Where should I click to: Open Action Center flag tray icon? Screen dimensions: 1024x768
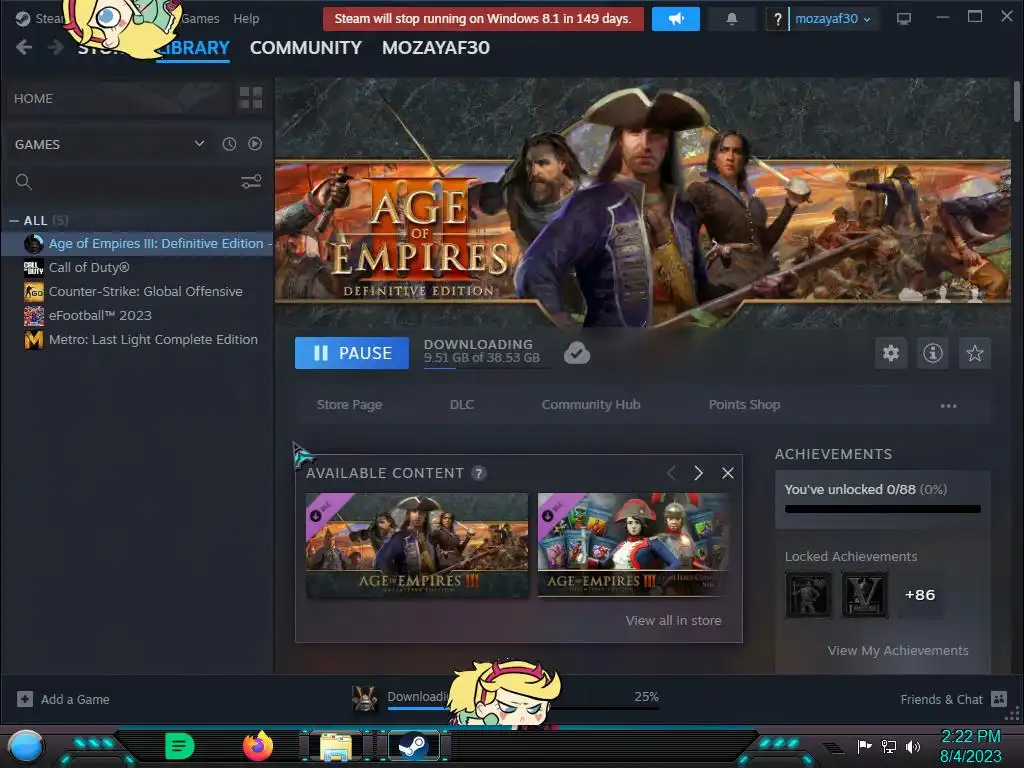(x=864, y=746)
